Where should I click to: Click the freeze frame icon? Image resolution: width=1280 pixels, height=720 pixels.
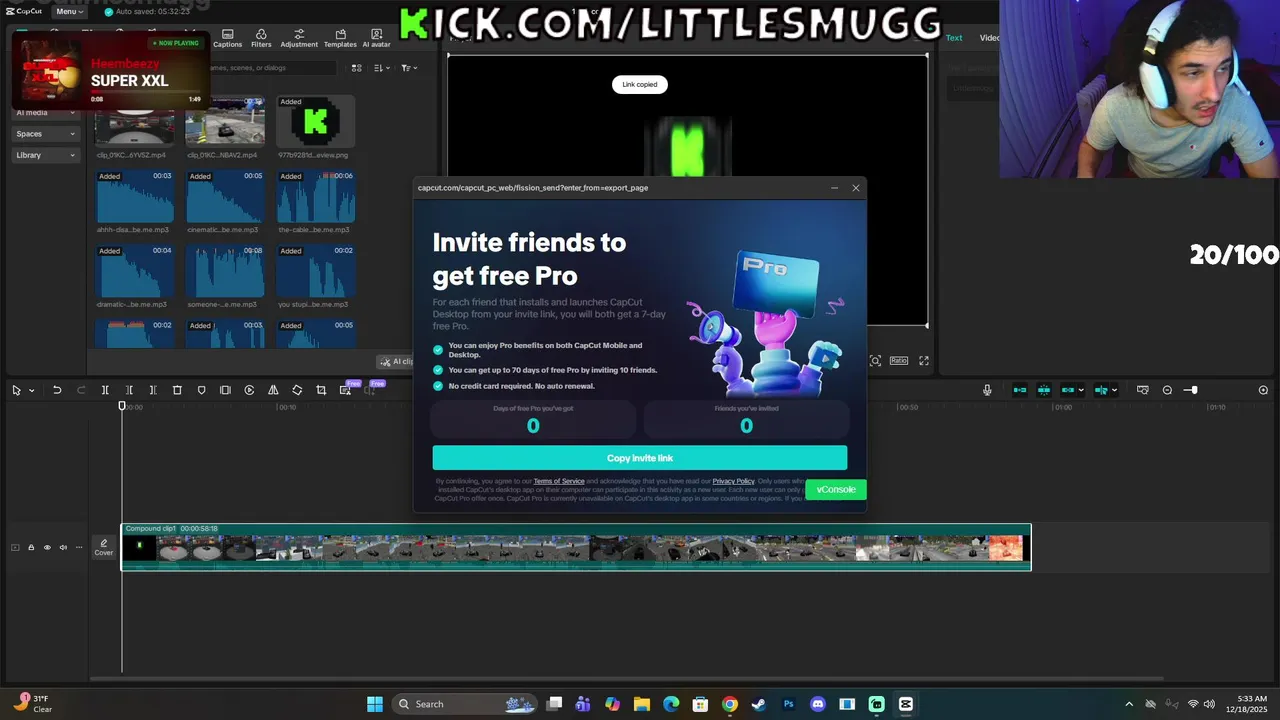tap(225, 390)
